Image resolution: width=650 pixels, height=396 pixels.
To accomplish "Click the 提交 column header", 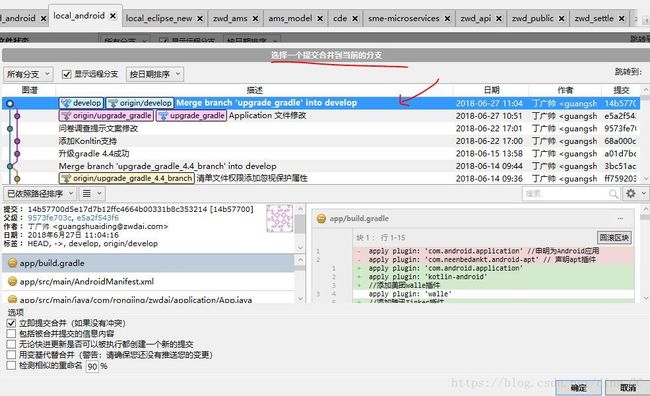I will click(621, 90).
